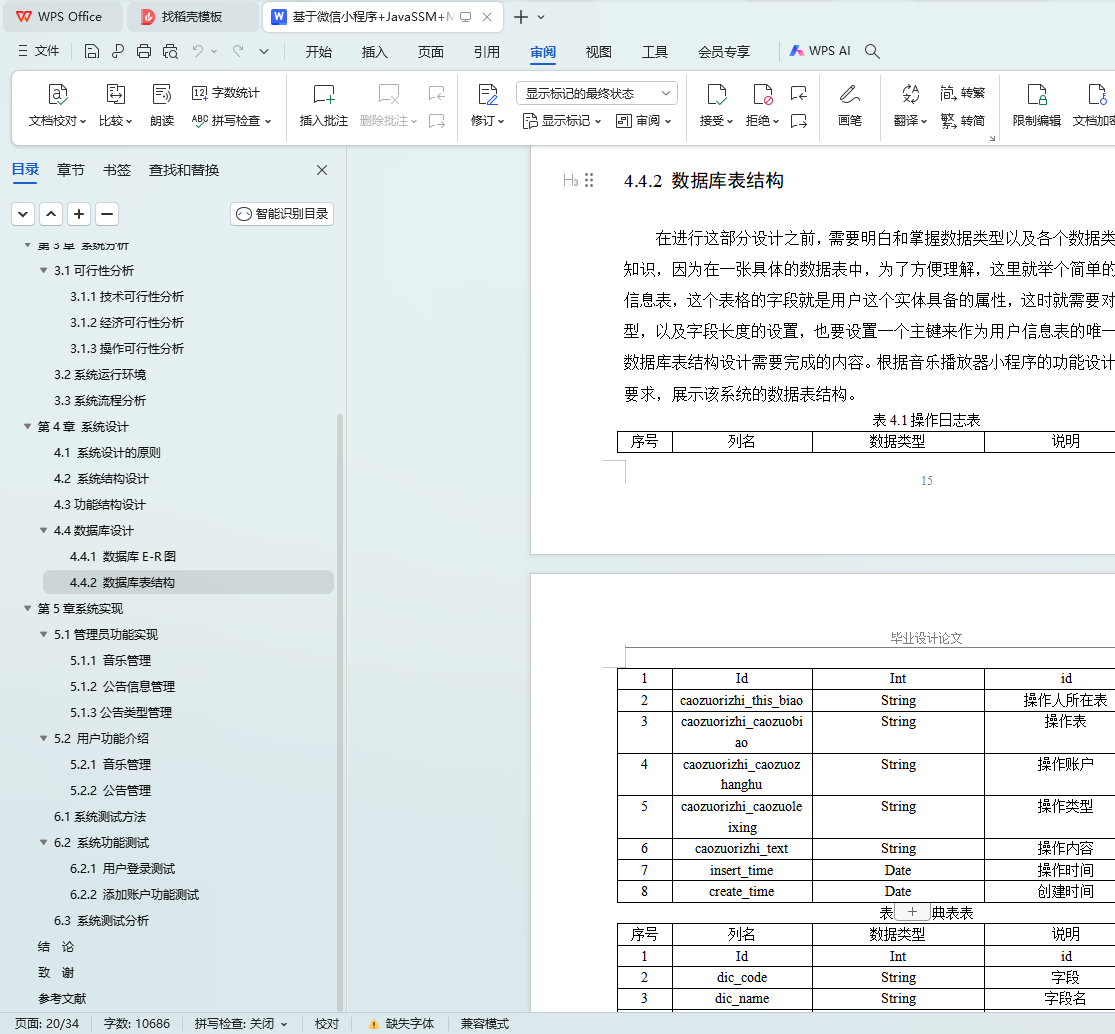Click the Print Preview icon
The width and height of the screenshot is (1115, 1034).
tap(170, 51)
